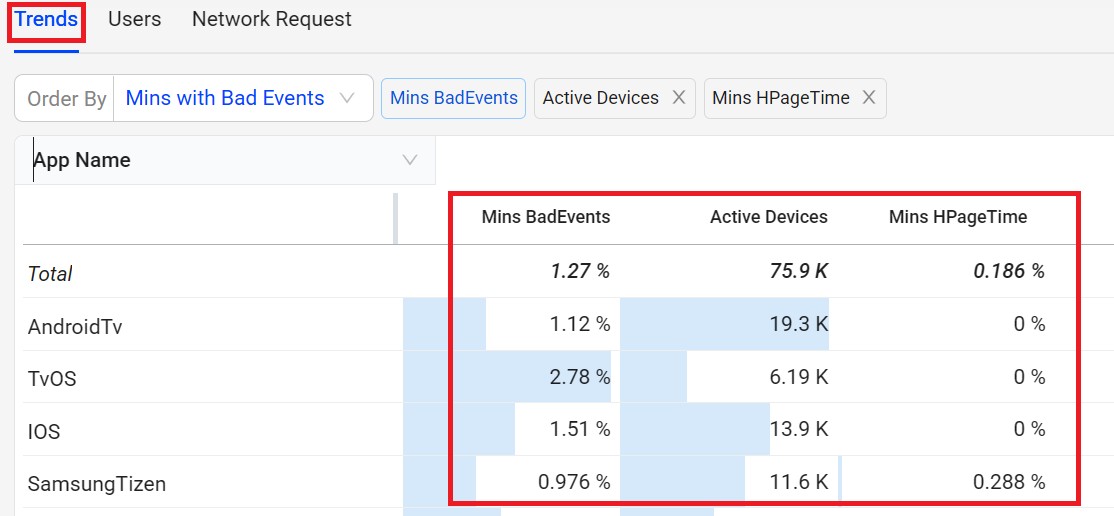The height and width of the screenshot is (516, 1114).
Task: Sort by Active Devices column header
Action: tap(768, 217)
